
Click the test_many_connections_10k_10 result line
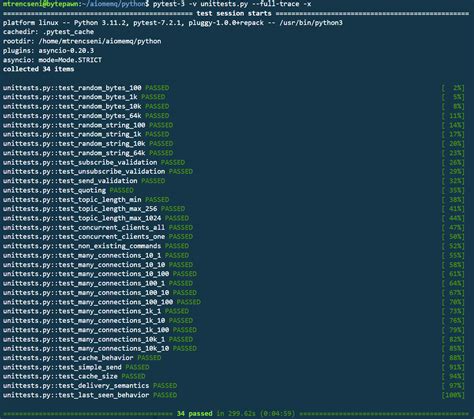click(100, 348)
